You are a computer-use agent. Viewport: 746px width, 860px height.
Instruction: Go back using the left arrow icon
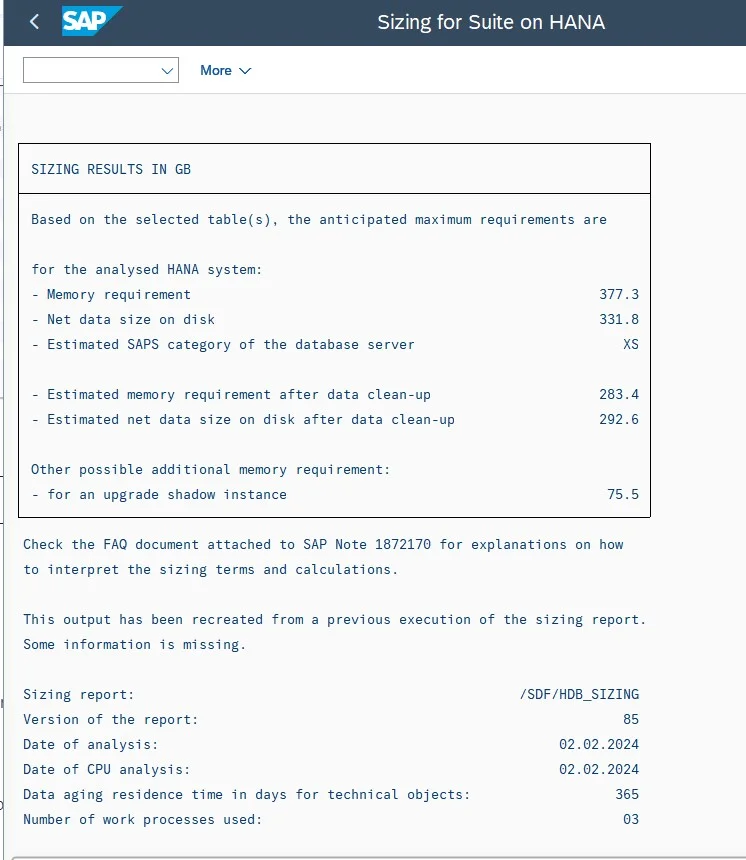click(x=35, y=22)
